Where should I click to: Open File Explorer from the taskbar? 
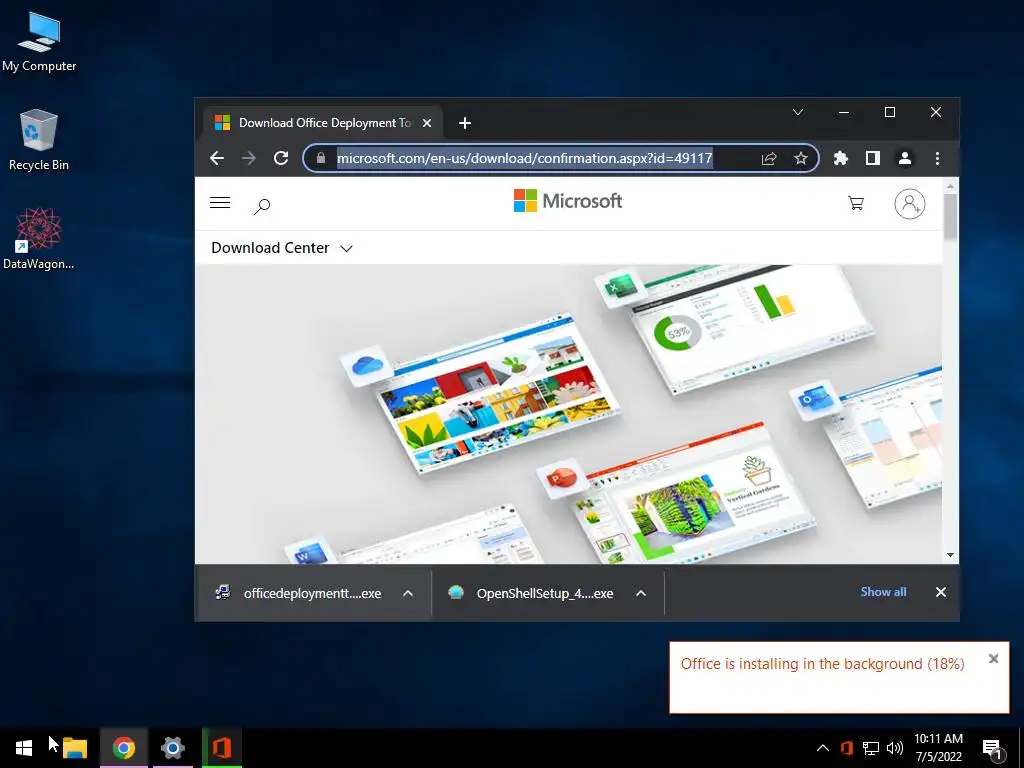74,748
